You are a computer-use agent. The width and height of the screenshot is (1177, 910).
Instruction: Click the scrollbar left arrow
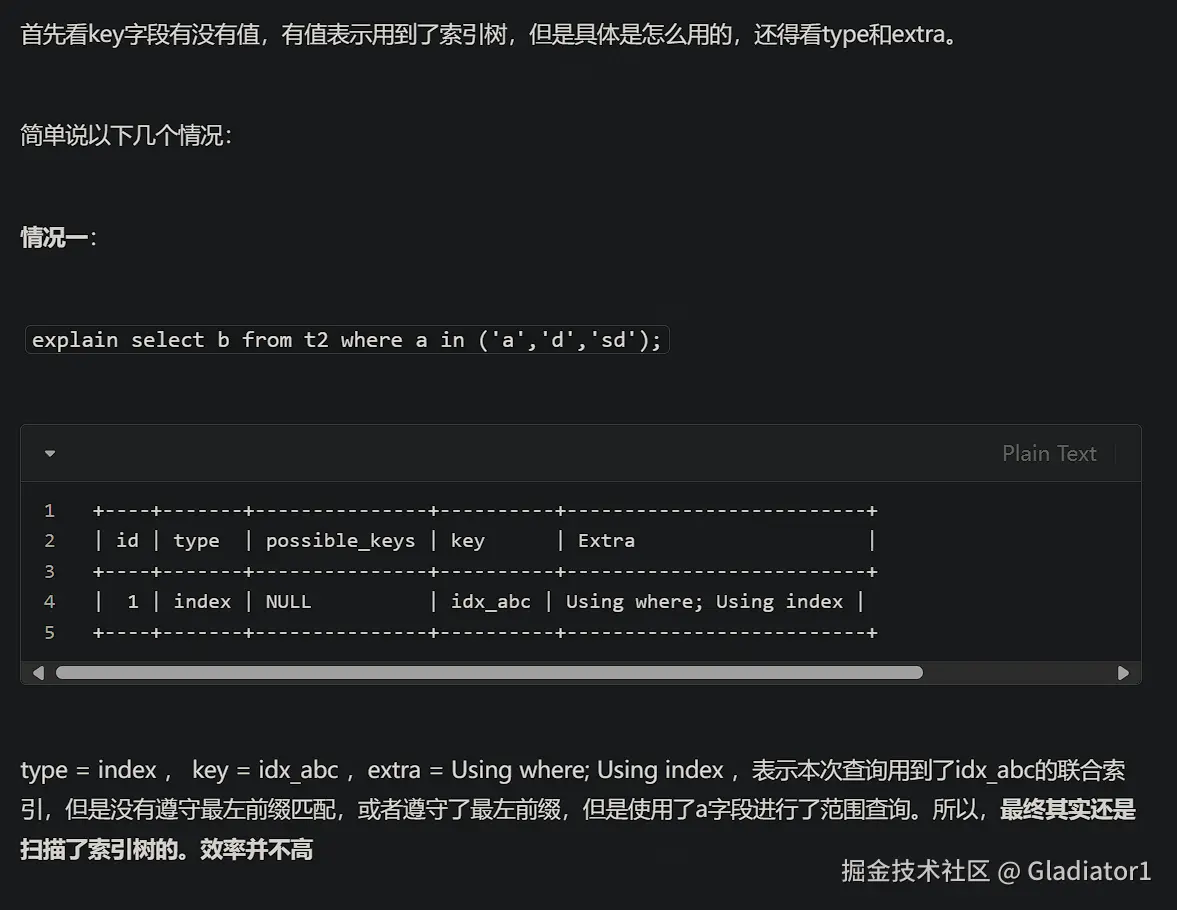[38, 673]
